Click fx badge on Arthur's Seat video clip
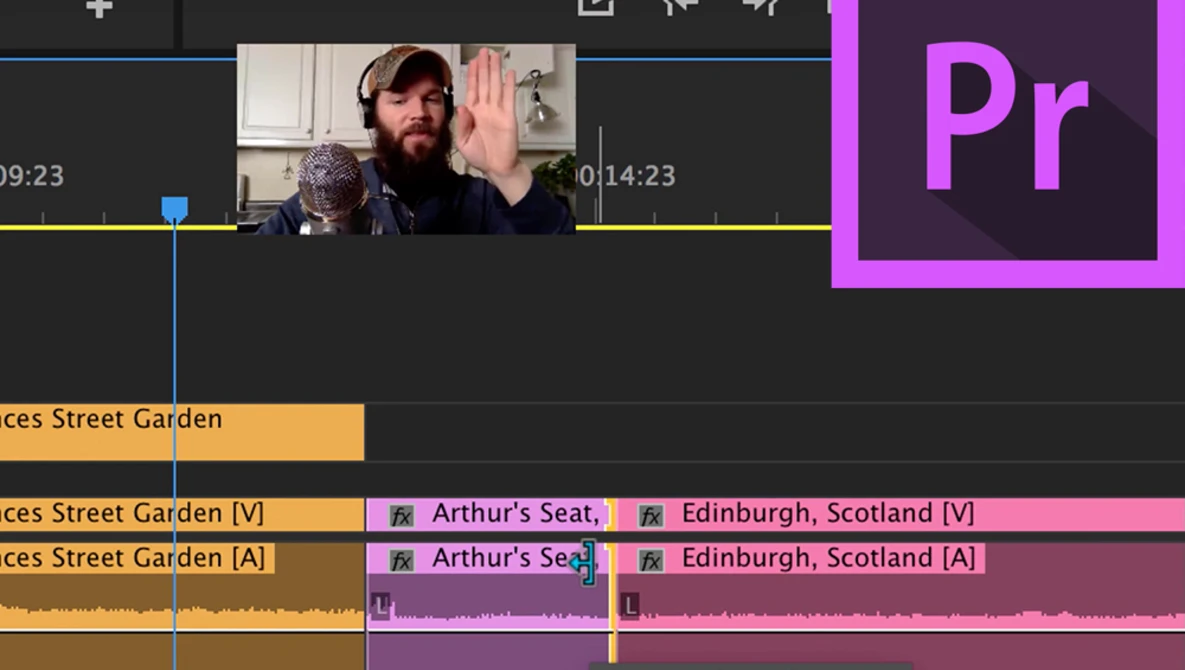1185x670 pixels. click(x=401, y=517)
